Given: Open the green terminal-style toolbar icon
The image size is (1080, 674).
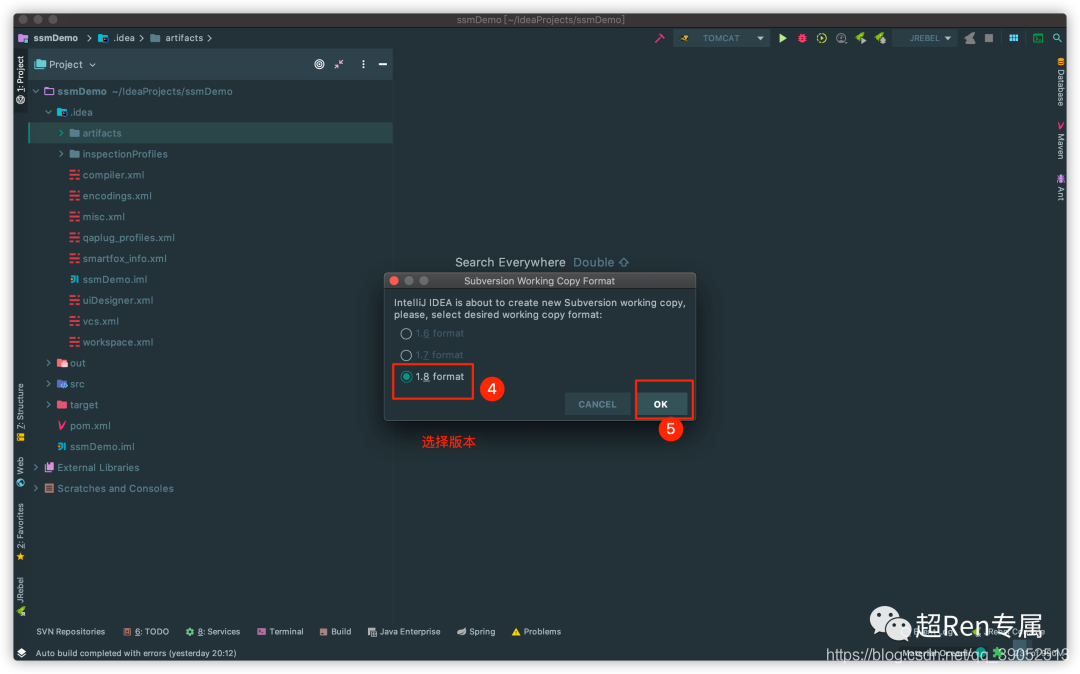Looking at the screenshot, I should pos(1037,39).
